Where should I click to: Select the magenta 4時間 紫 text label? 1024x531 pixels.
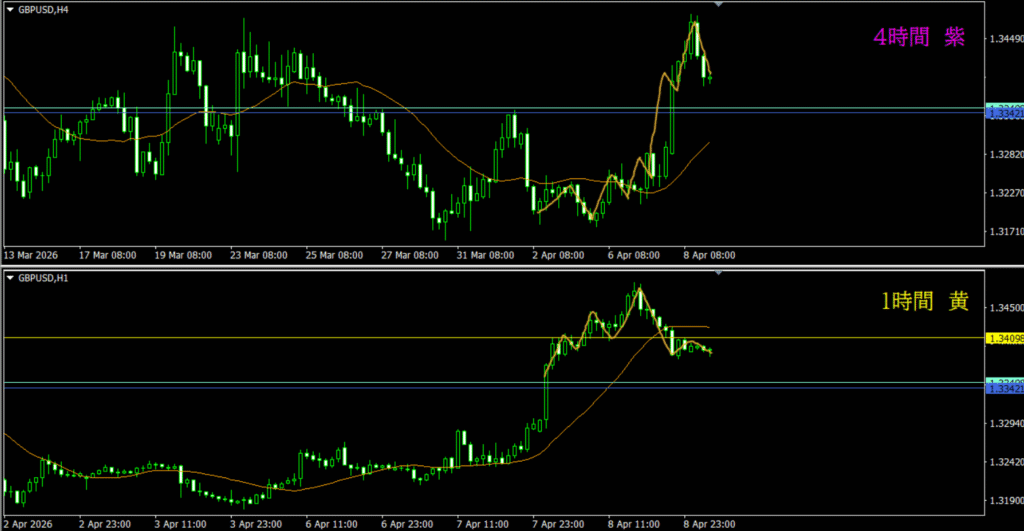click(x=918, y=38)
